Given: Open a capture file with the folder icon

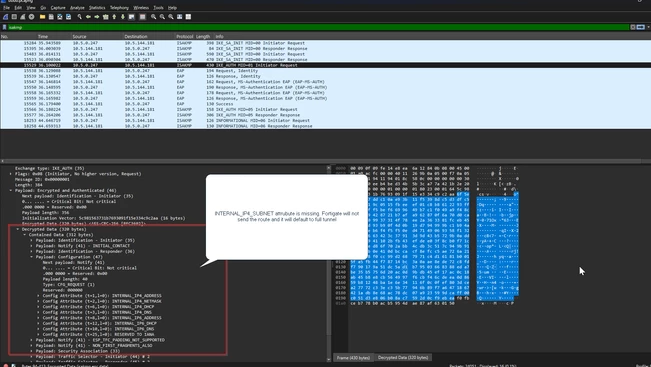Looking at the screenshot, I should (x=42, y=17).
